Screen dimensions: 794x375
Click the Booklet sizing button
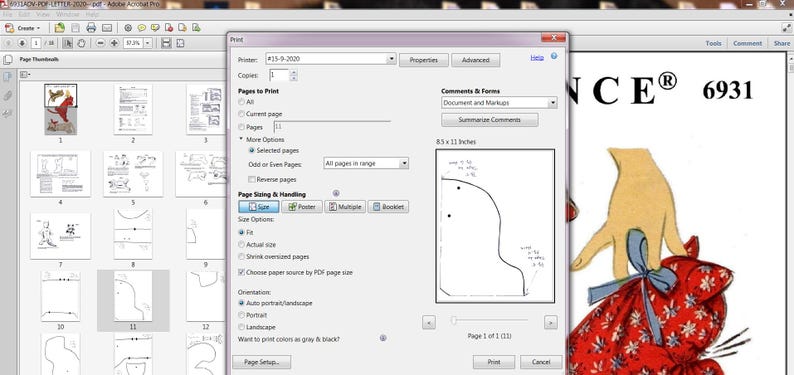pos(388,206)
